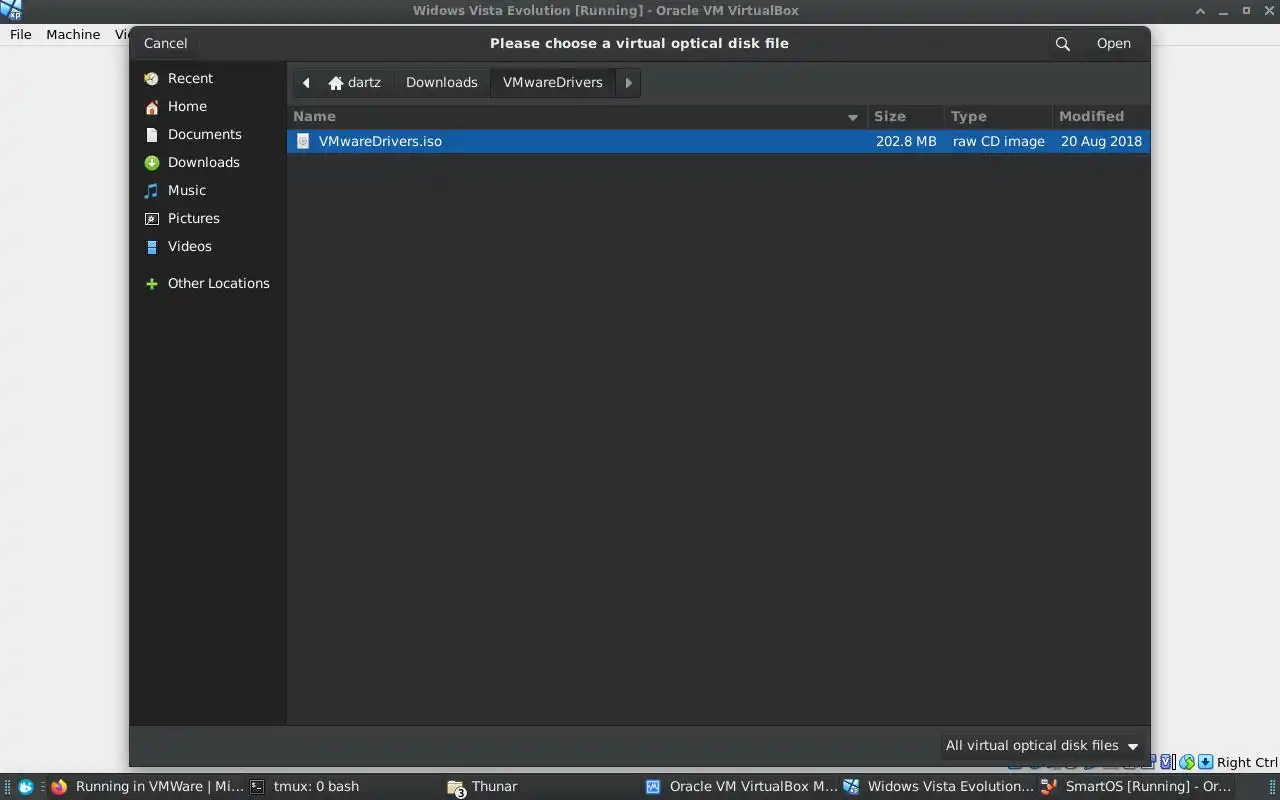Screen dimensions: 1280x800
Task: Click VMwareDrivers path button
Action: (552, 82)
